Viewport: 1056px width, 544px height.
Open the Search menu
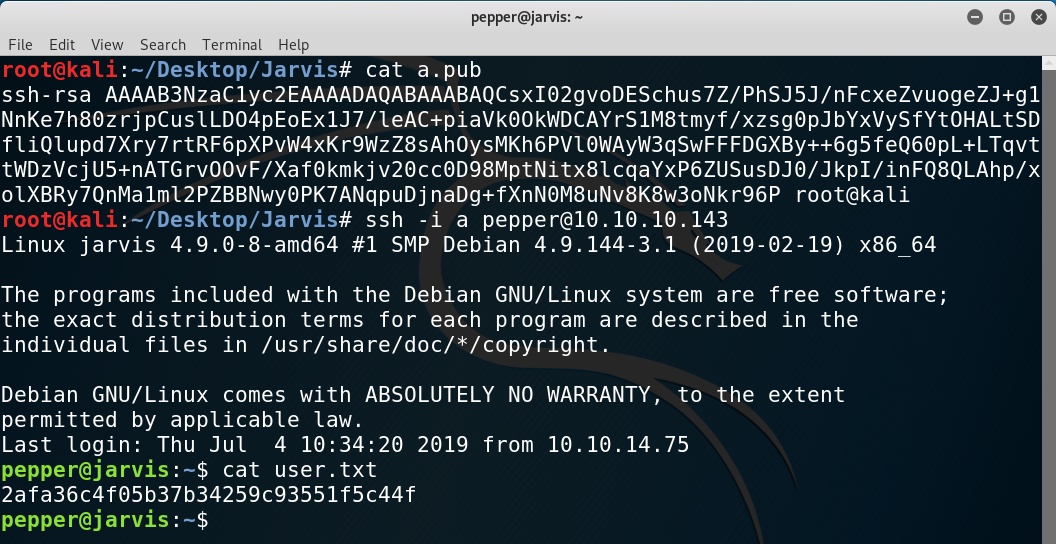tap(163, 45)
